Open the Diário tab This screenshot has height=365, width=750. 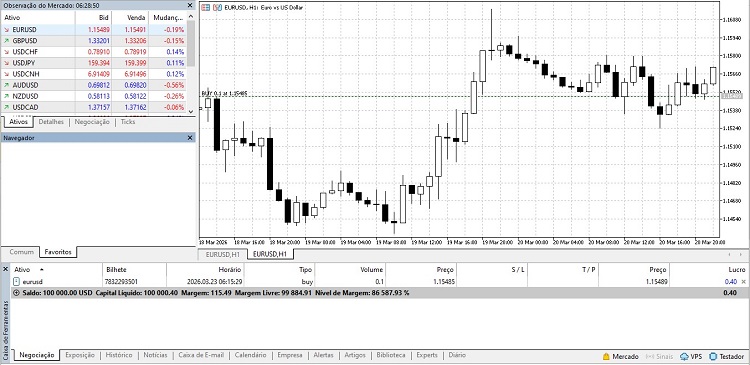point(457,355)
